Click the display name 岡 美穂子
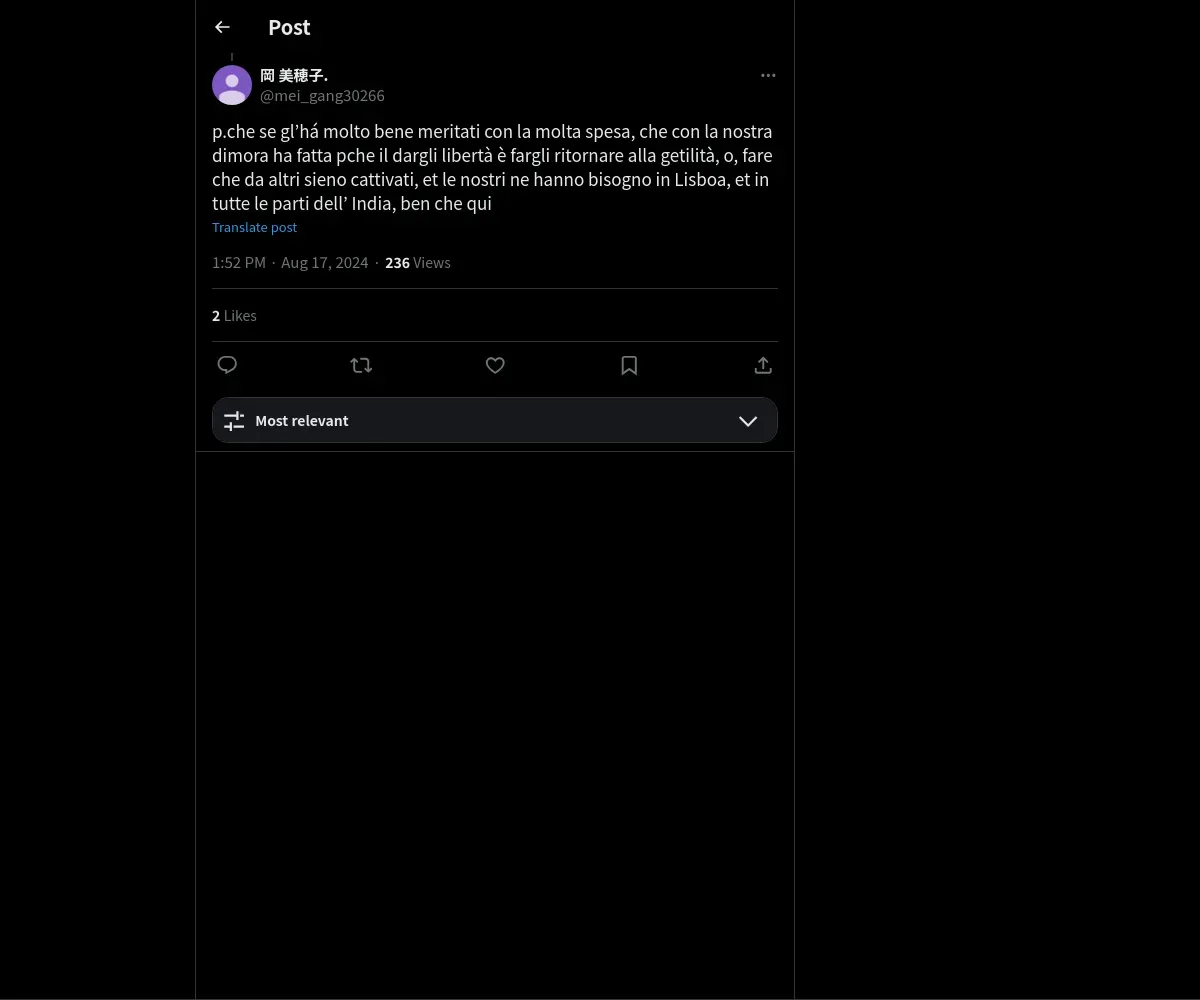 pyautogui.click(x=294, y=75)
